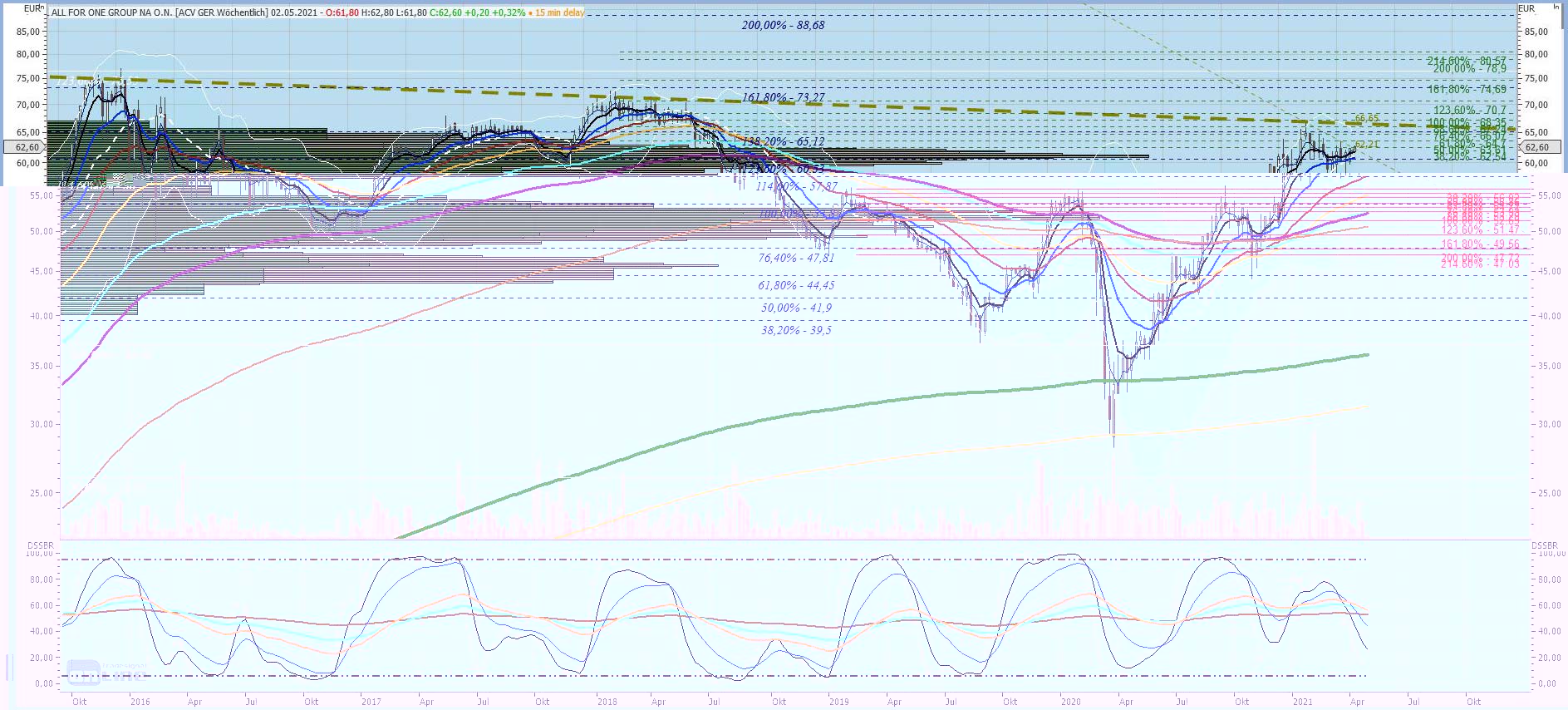Screen dimensions: 1568x710
Task: Select the right-axis current price tag 62,60
Action: point(1536,147)
